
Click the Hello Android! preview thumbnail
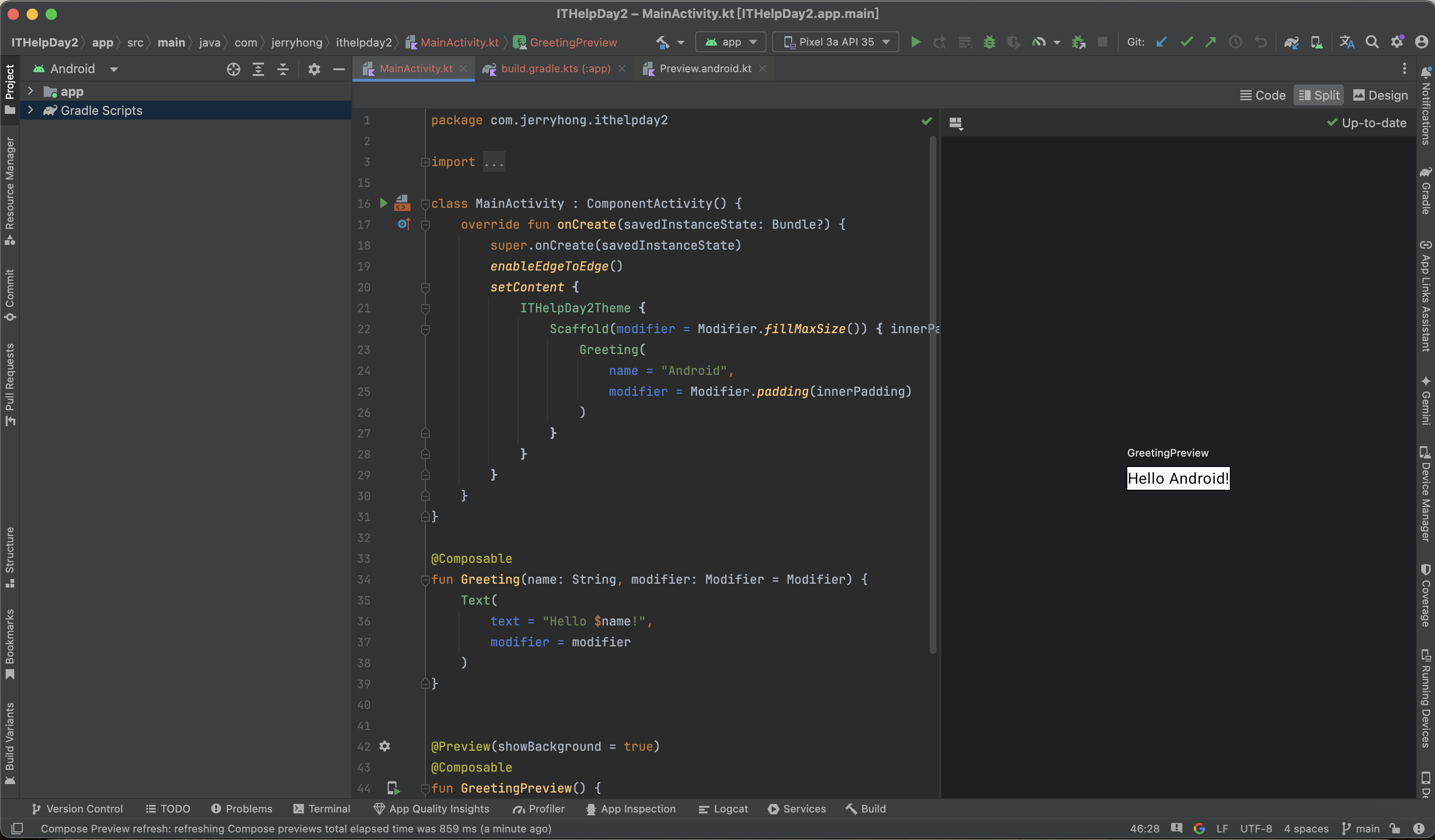pos(1178,478)
